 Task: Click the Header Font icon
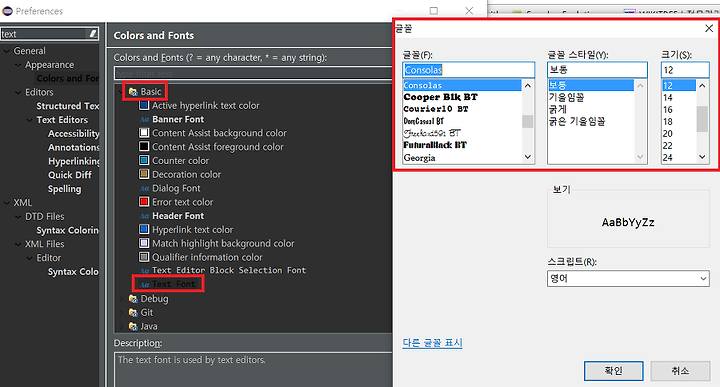pos(144,216)
